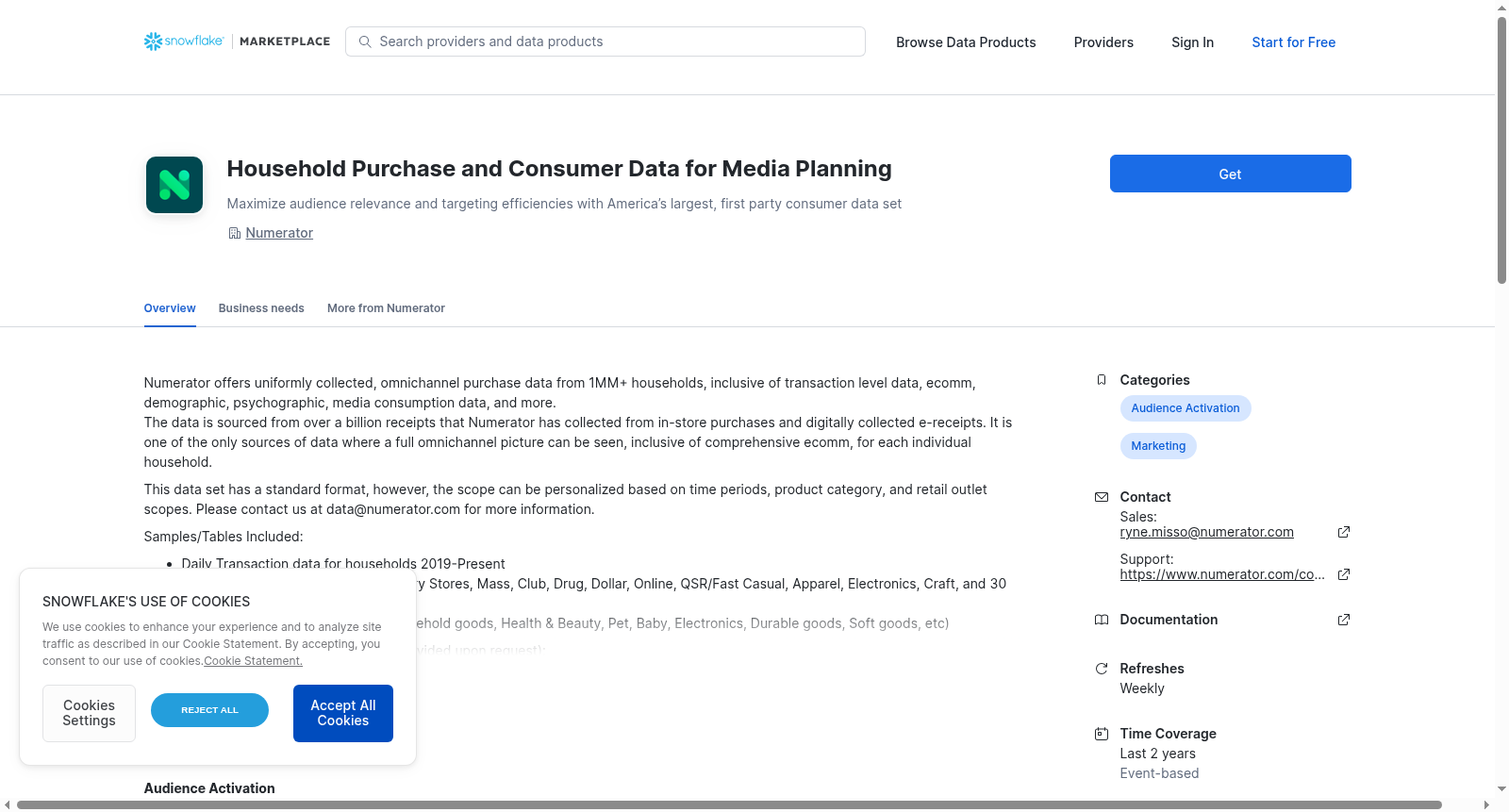Click the search magnifier icon

pyautogui.click(x=365, y=41)
